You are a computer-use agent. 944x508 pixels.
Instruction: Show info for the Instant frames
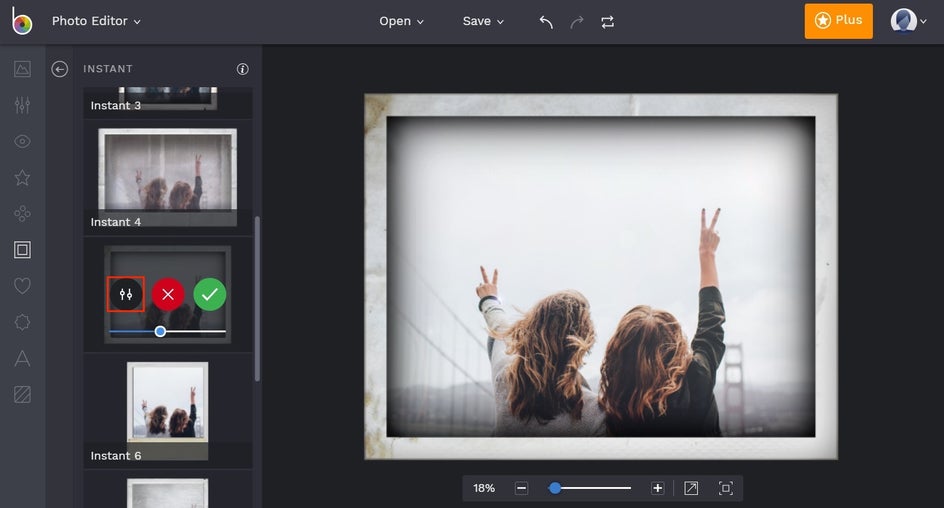click(x=243, y=69)
